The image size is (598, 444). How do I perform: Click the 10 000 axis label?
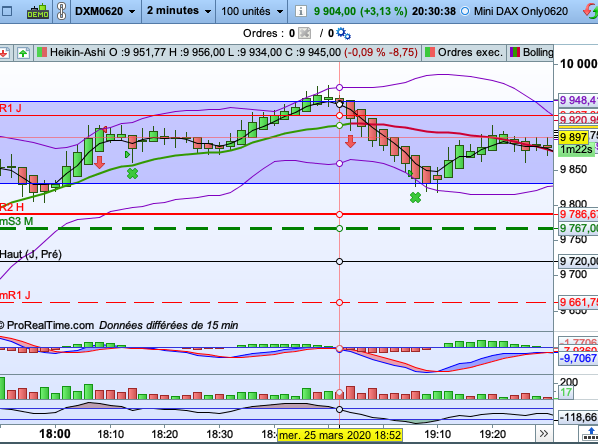578,64
